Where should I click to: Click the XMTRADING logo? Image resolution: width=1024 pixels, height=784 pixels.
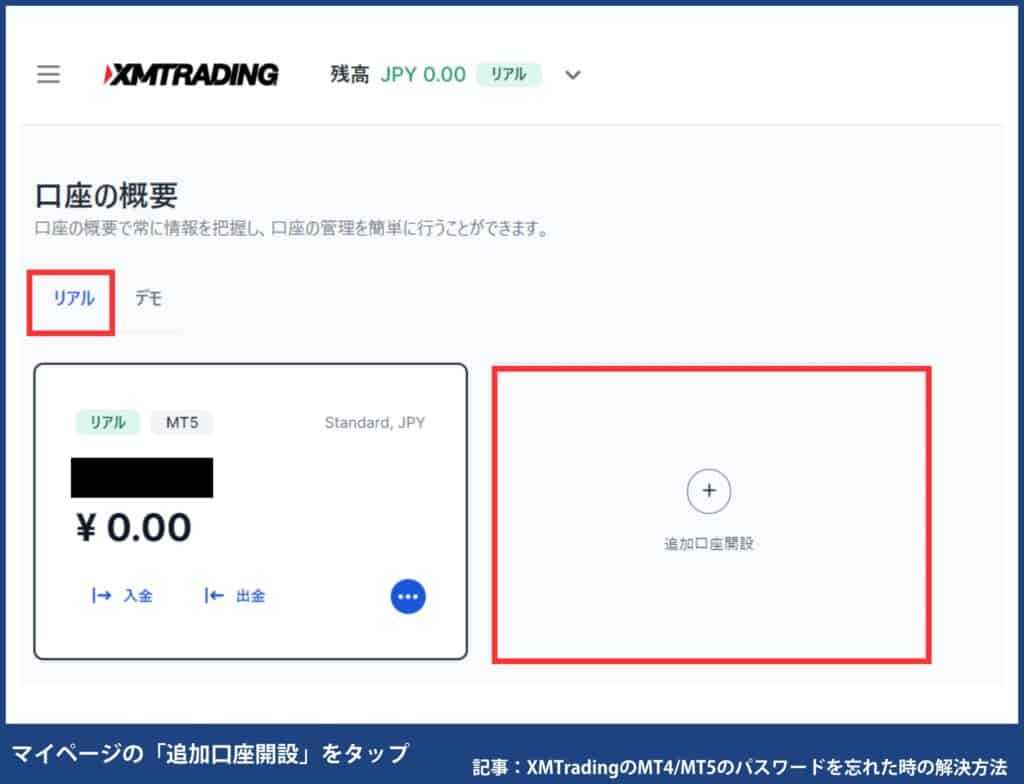coord(191,74)
